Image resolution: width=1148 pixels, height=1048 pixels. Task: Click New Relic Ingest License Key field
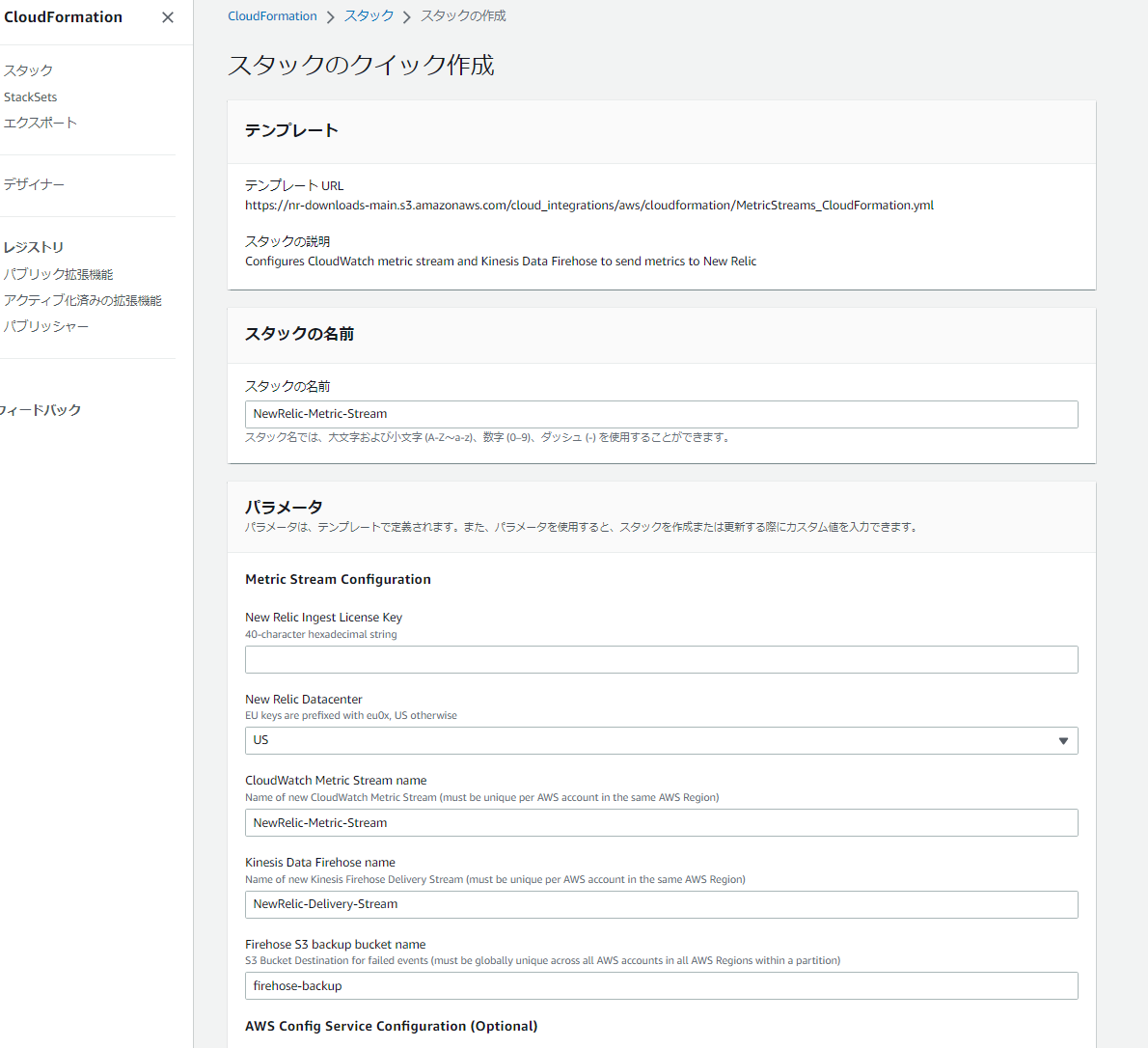coord(661,659)
